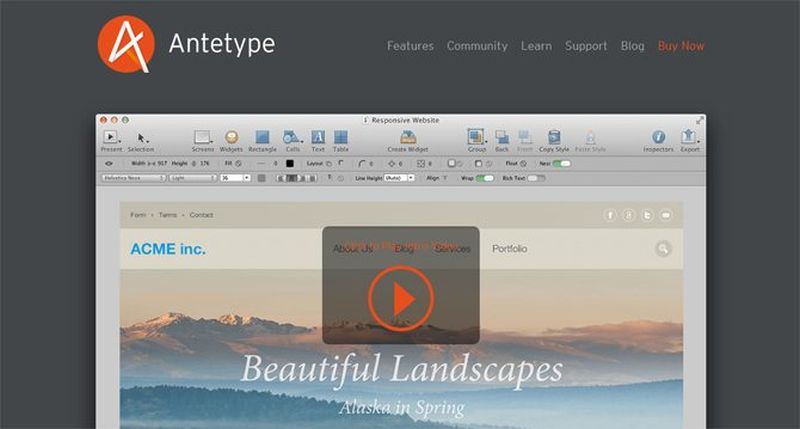Click the Export icon
Viewport: 800px width, 429px height.
pos(689,137)
